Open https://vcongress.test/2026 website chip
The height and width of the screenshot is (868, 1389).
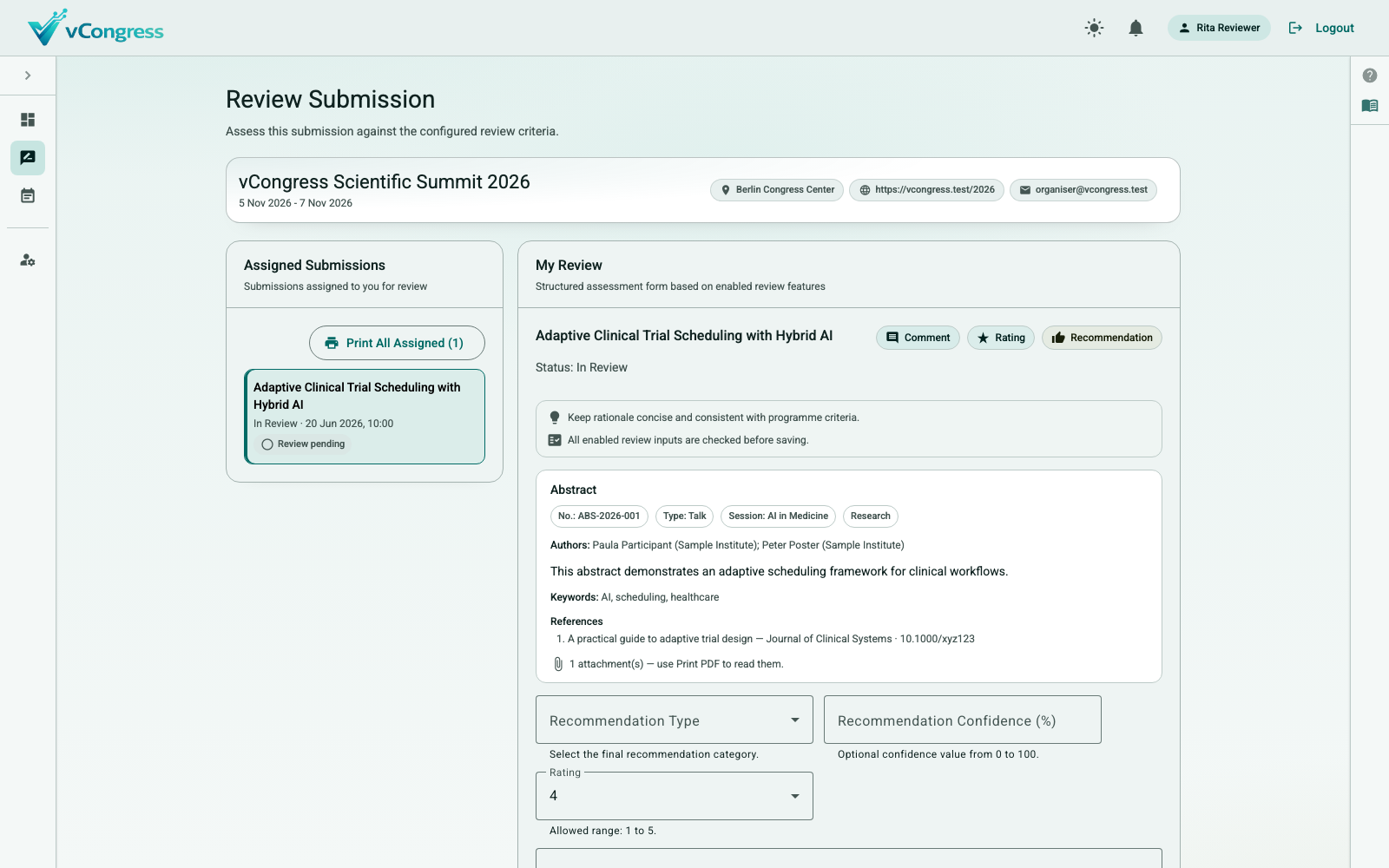[x=926, y=190]
